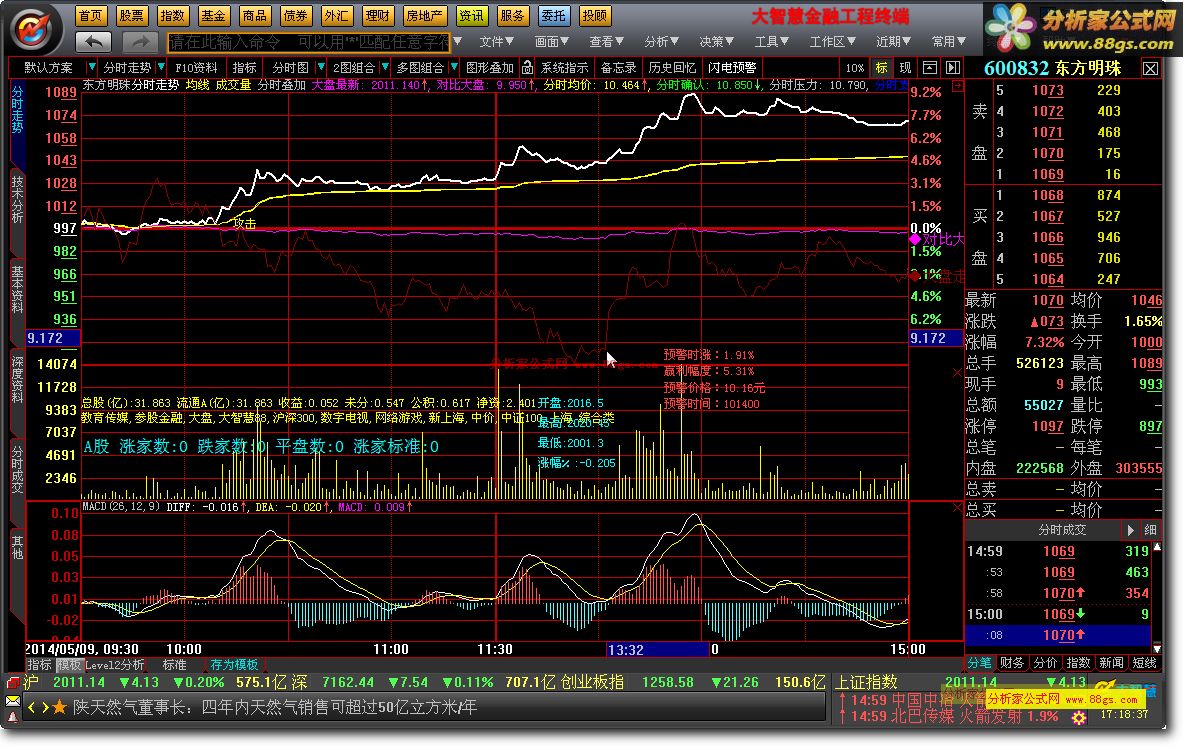Click the orange star favorite icon in ticker
Screen dimensions: 1185x747
click(x=60, y=708)
